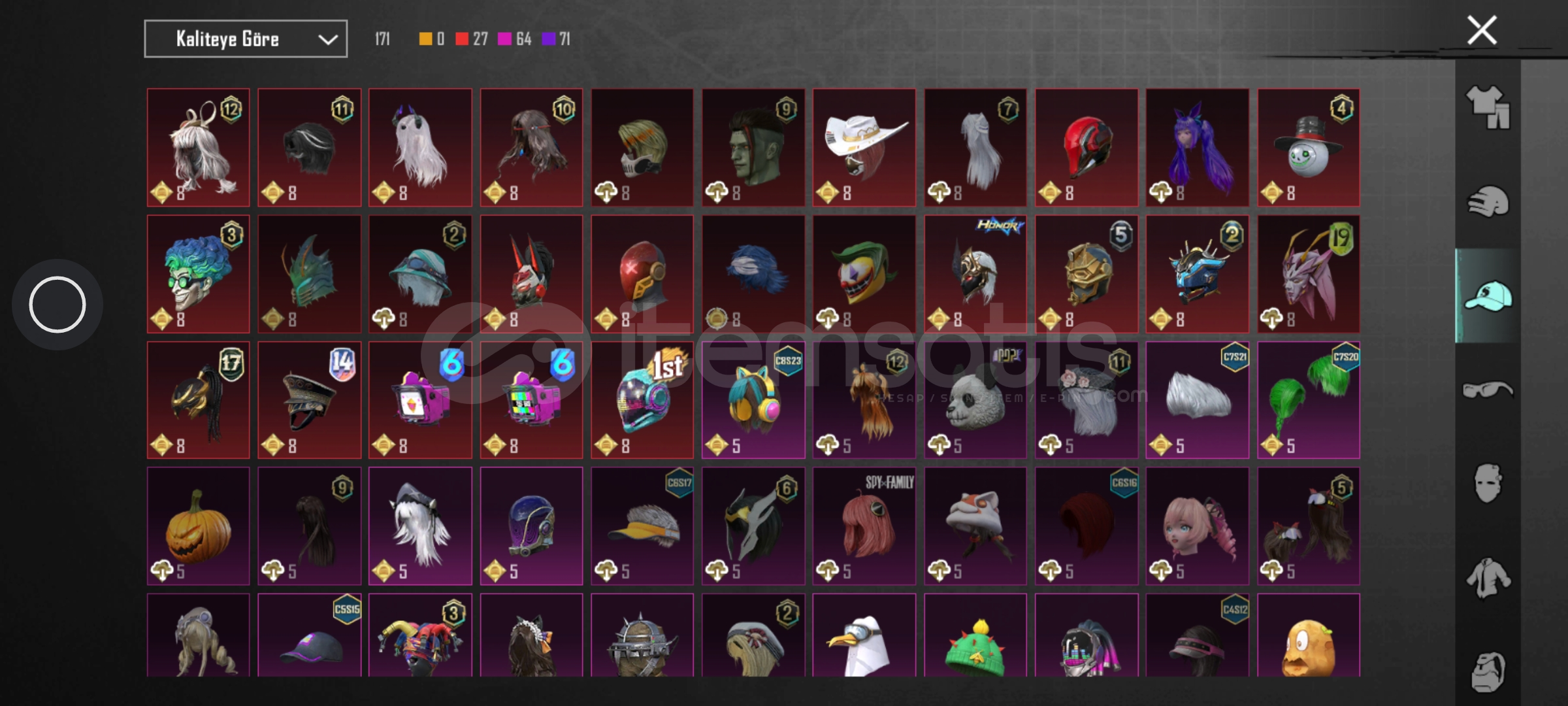Select the helmet category icon
This screenshot has height=706, width=1568.
pos(1488,201)
